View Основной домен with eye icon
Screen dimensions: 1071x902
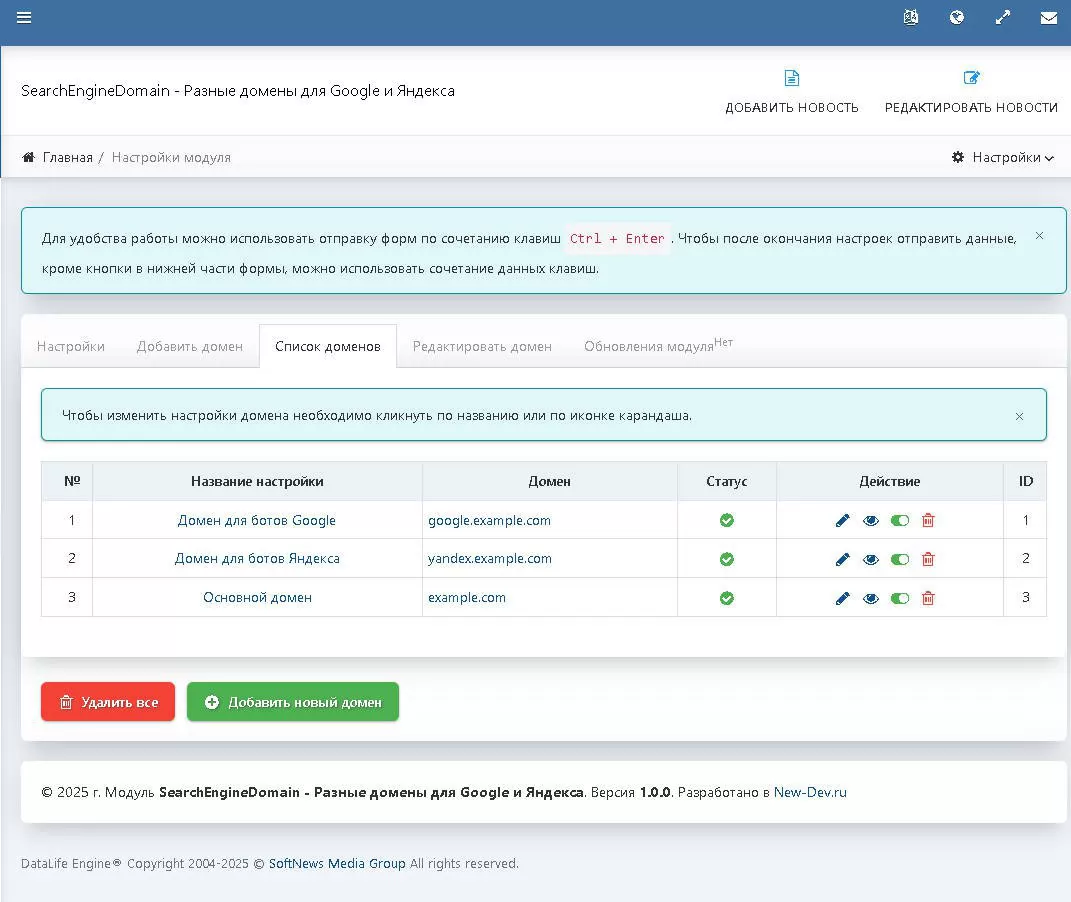click(870, 599)
